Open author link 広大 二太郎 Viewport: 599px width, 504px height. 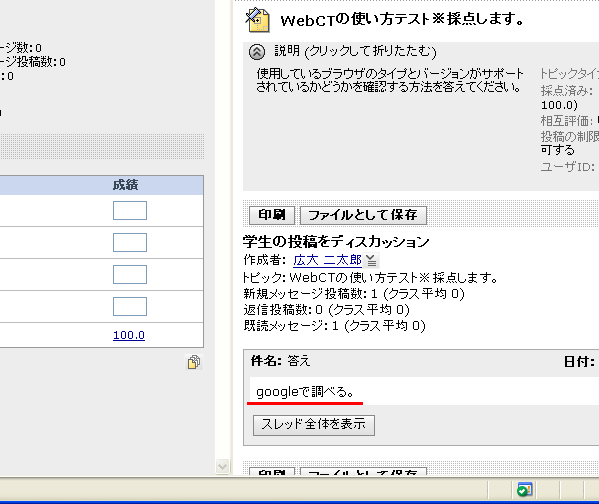point(327,260)
